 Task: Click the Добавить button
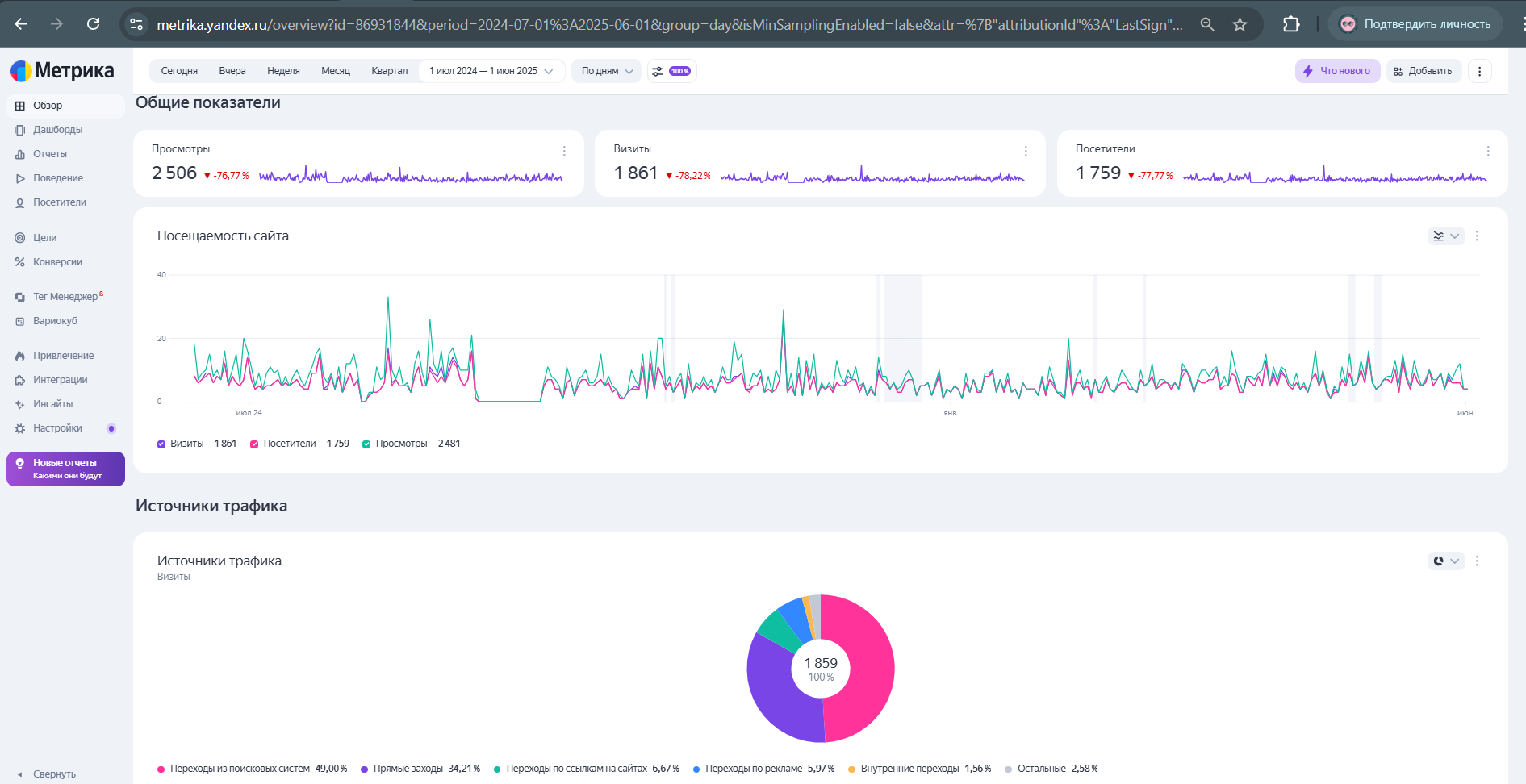(x=1424, y=71)
